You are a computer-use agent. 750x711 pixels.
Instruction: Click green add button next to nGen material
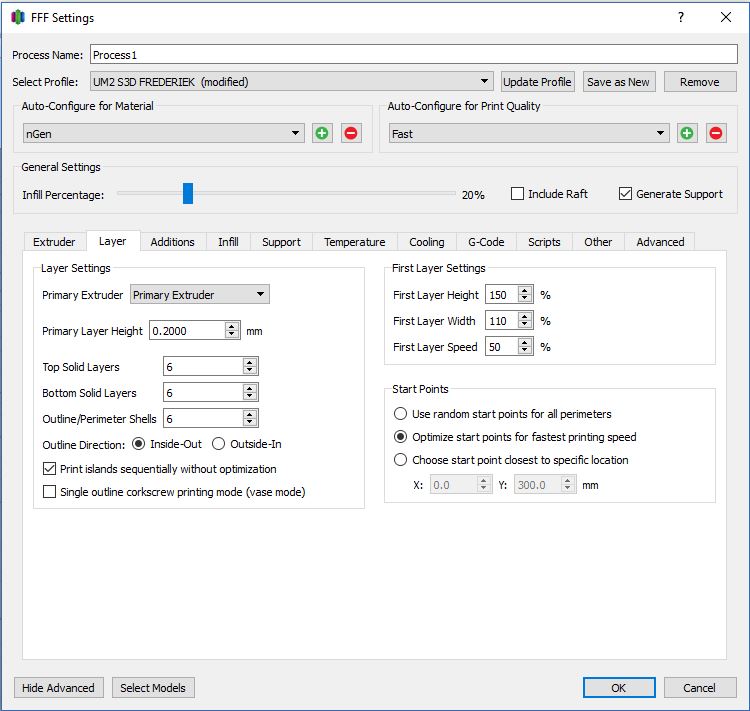[322, 133]
